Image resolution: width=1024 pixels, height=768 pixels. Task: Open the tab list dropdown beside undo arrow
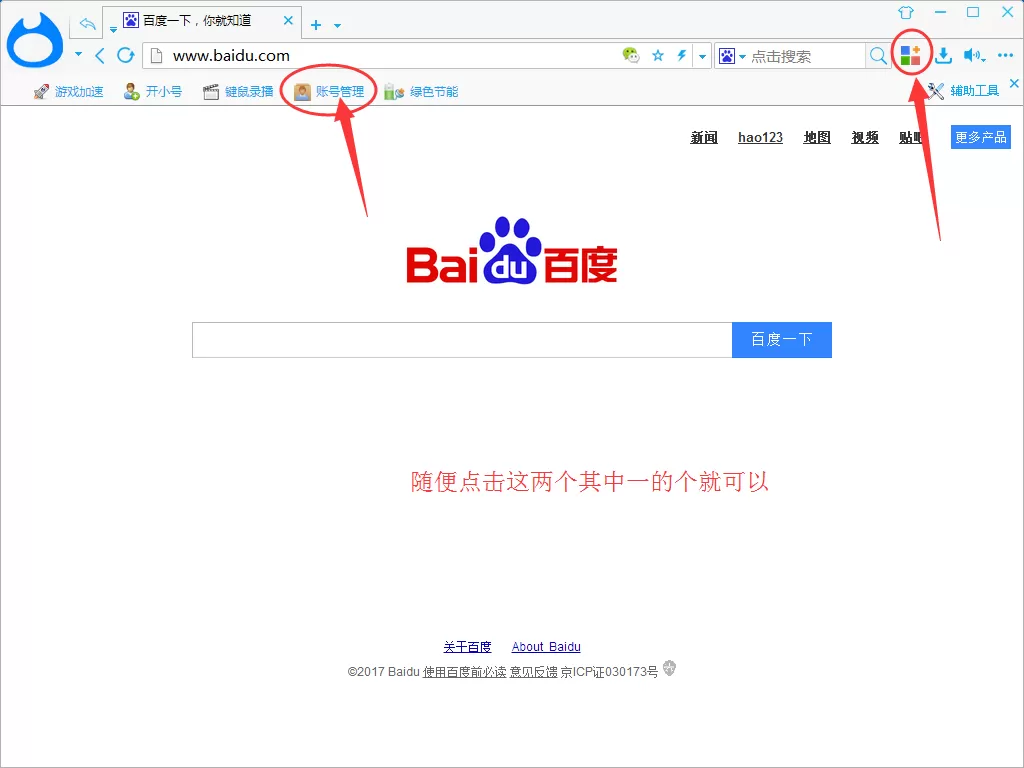[x=113, y=29]
